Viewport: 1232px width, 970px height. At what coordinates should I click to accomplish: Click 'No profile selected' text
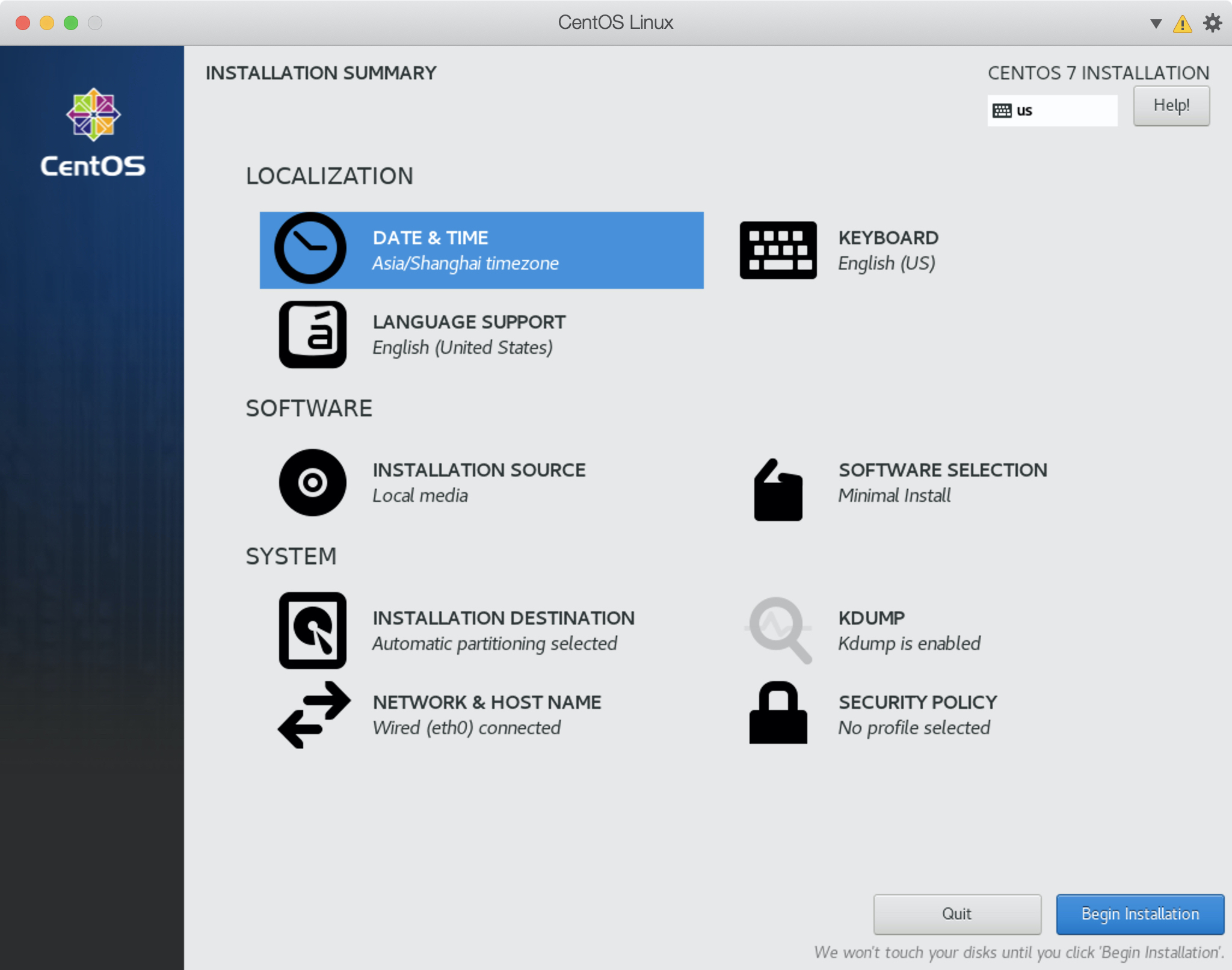point(914,728)
